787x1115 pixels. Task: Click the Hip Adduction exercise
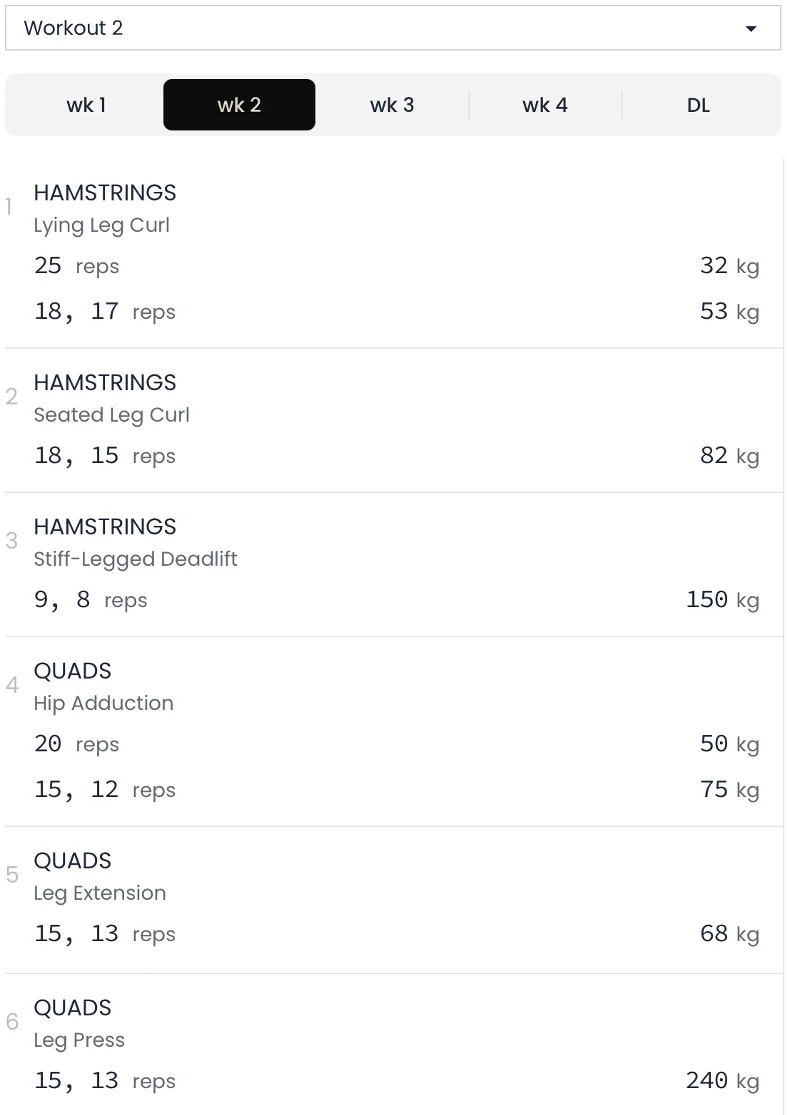click(103, 703)
